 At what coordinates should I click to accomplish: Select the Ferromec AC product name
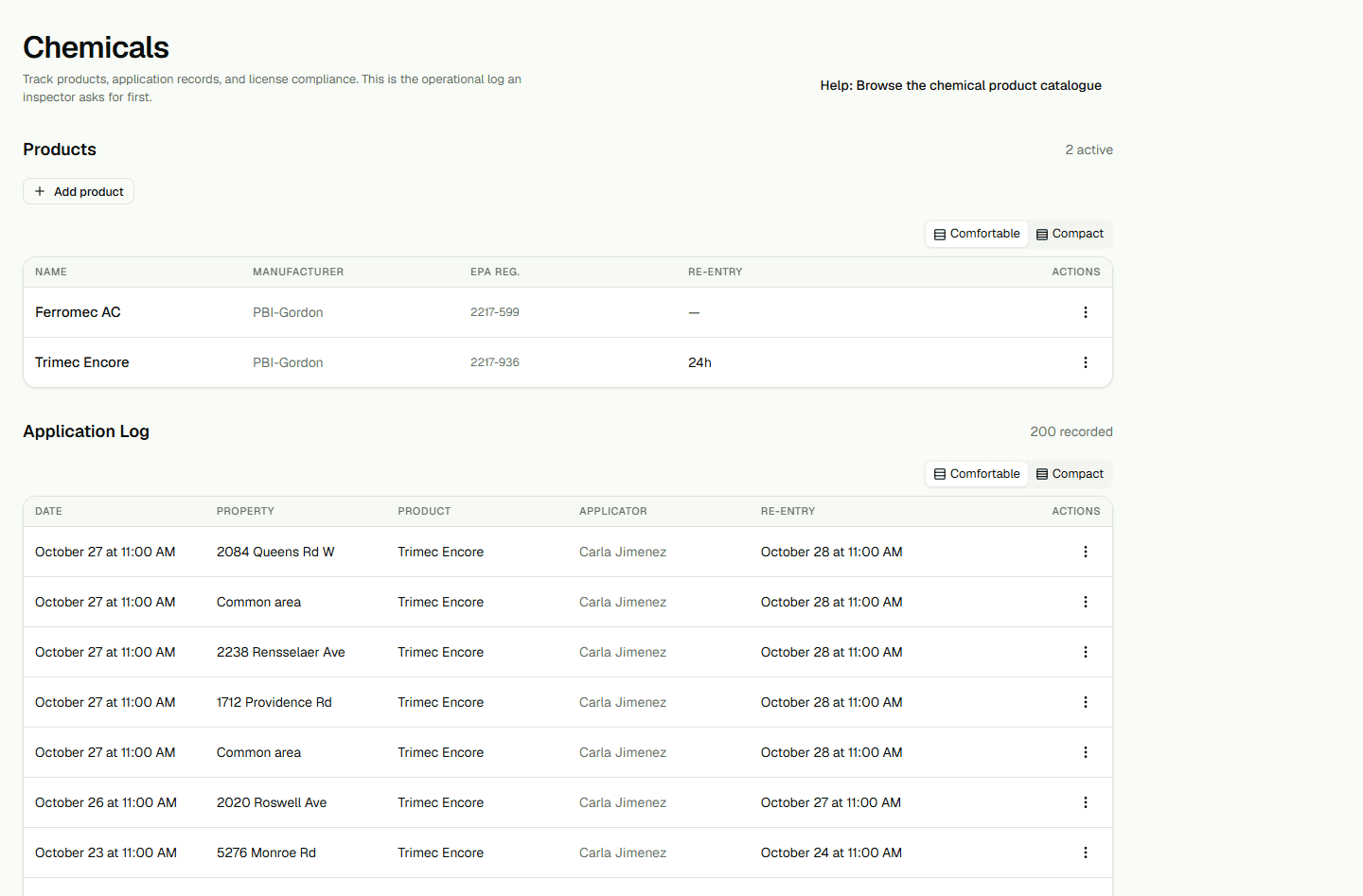pos(78,312)
